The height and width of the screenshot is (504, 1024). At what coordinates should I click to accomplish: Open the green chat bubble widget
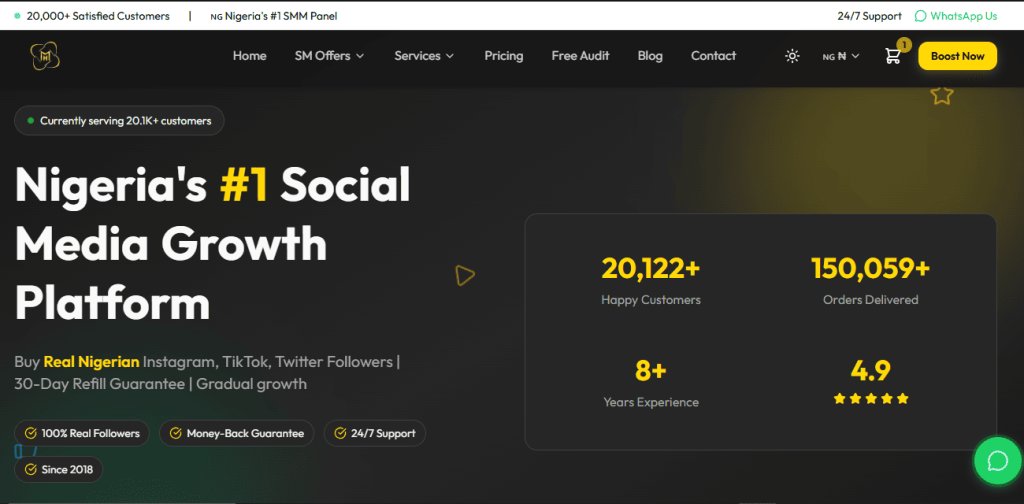coord(998,461)
